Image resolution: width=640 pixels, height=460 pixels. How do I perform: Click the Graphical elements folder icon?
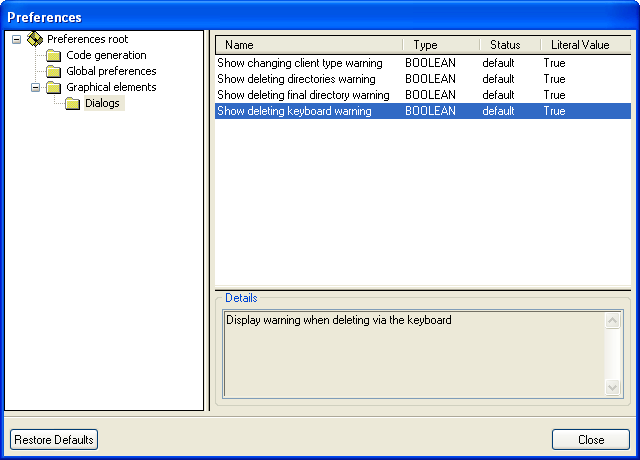tap(53, 87)
